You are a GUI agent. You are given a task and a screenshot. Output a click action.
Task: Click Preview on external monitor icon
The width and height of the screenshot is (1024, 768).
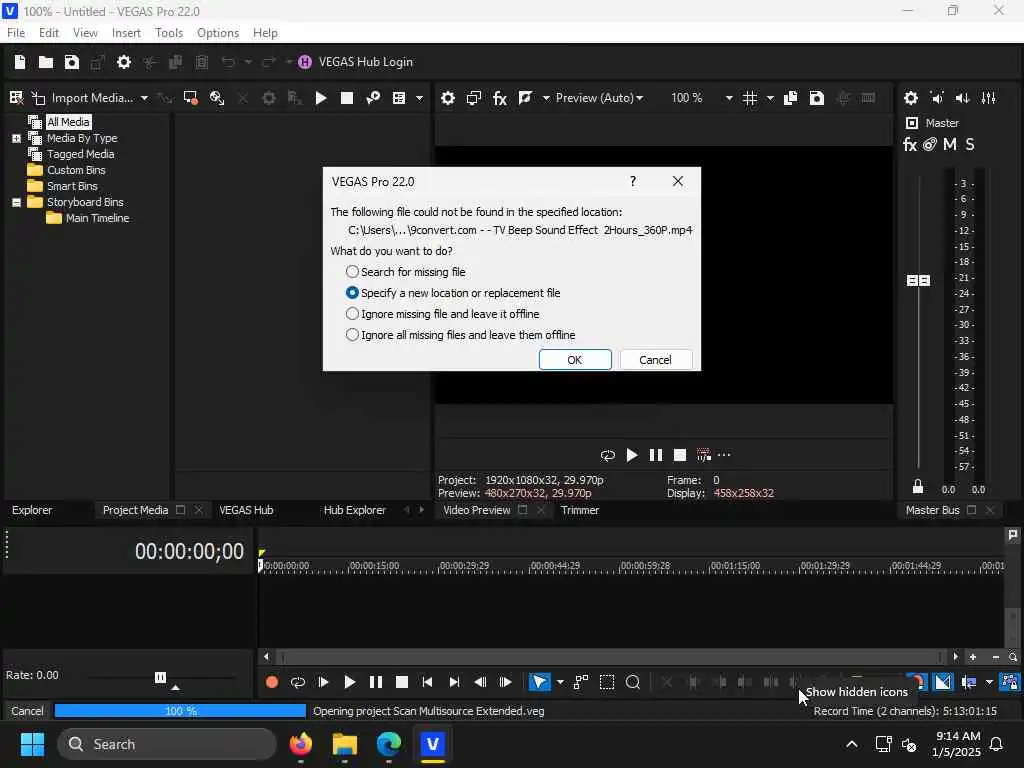[x=473, y=98]
